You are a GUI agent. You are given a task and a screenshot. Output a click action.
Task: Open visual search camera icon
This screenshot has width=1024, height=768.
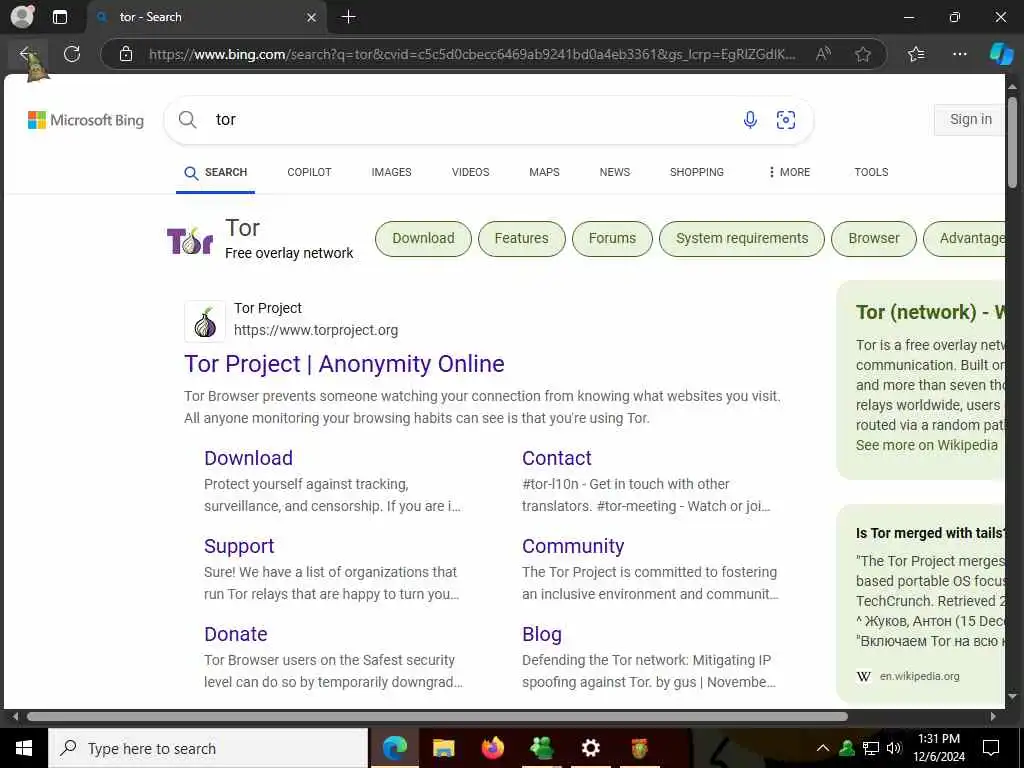786,120
